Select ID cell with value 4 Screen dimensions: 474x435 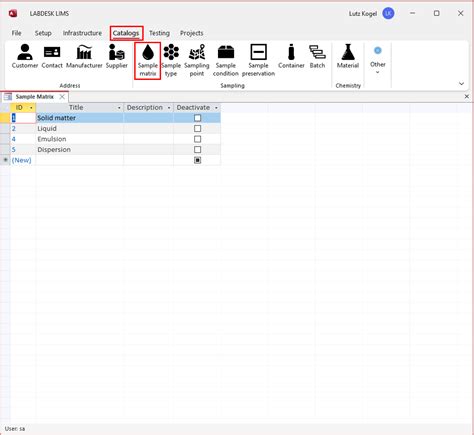tap(23, 139)
